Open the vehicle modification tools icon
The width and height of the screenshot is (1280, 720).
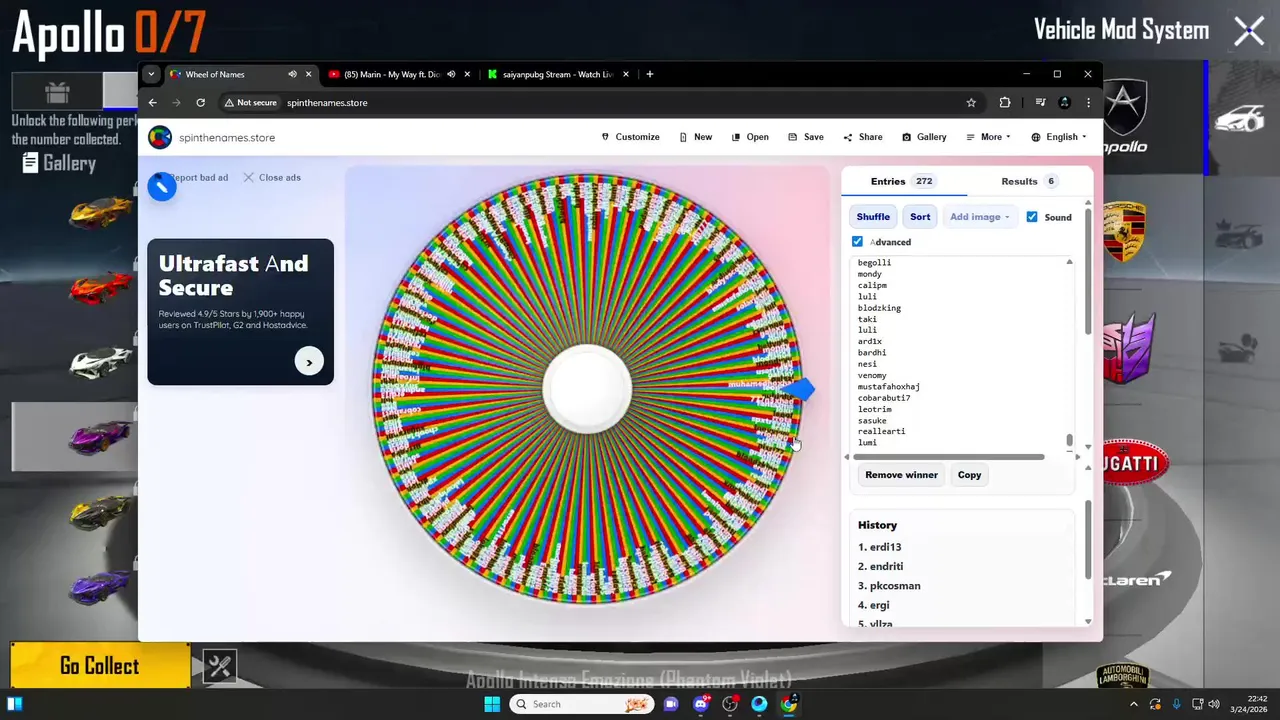pyautogui.click(x=220, y=667)
